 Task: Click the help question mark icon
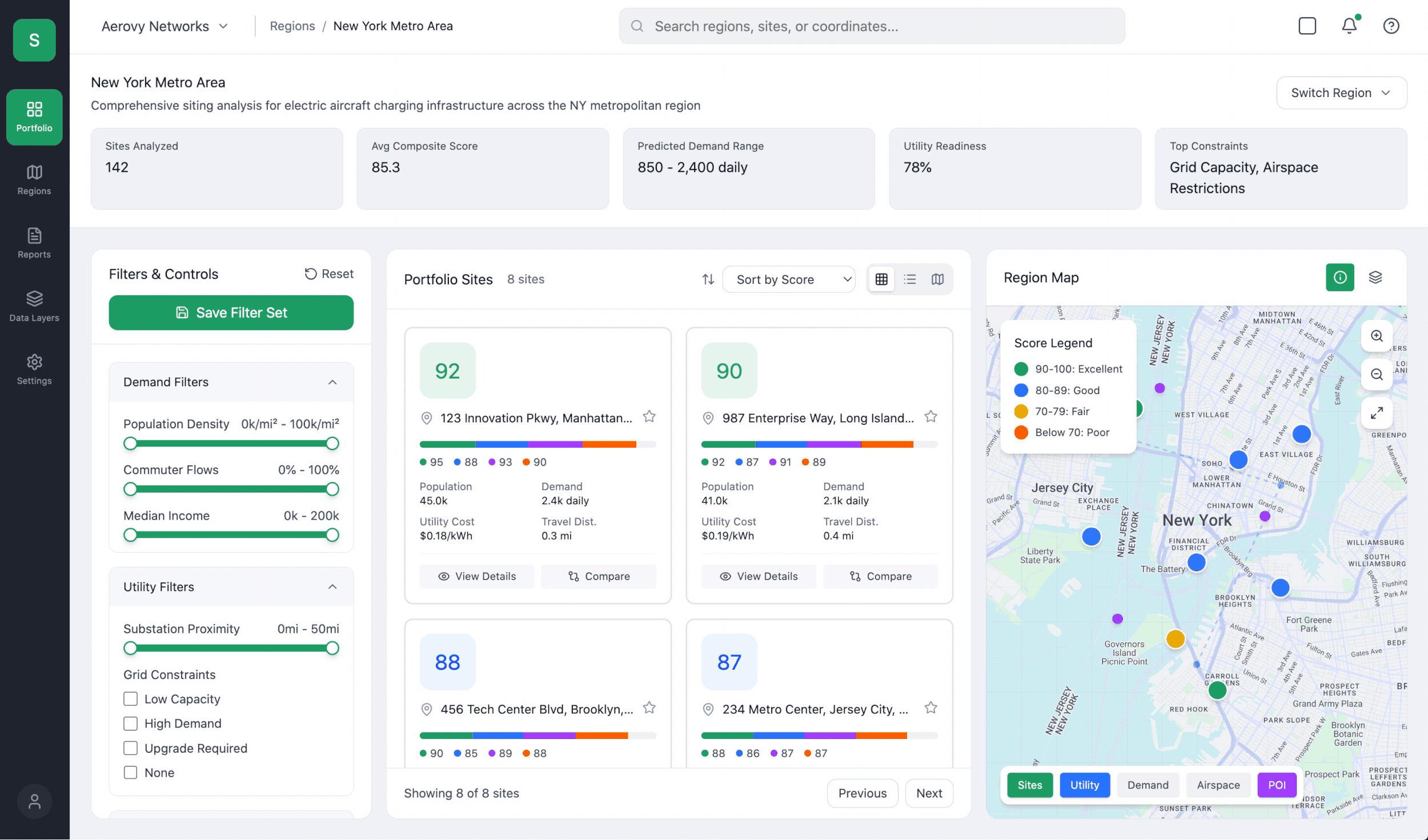point(1390,26)
